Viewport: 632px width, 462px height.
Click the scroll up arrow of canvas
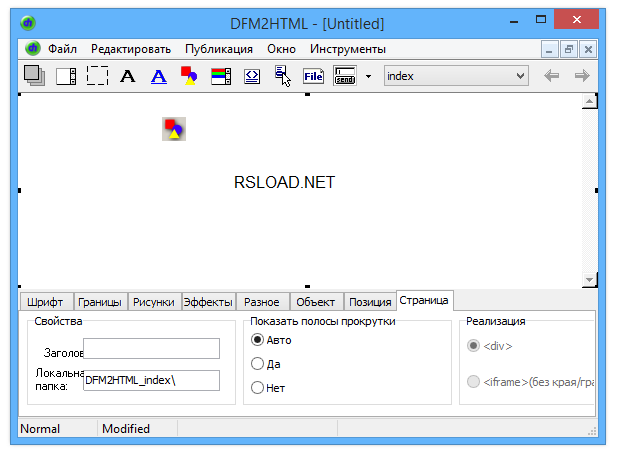point(590,102)
